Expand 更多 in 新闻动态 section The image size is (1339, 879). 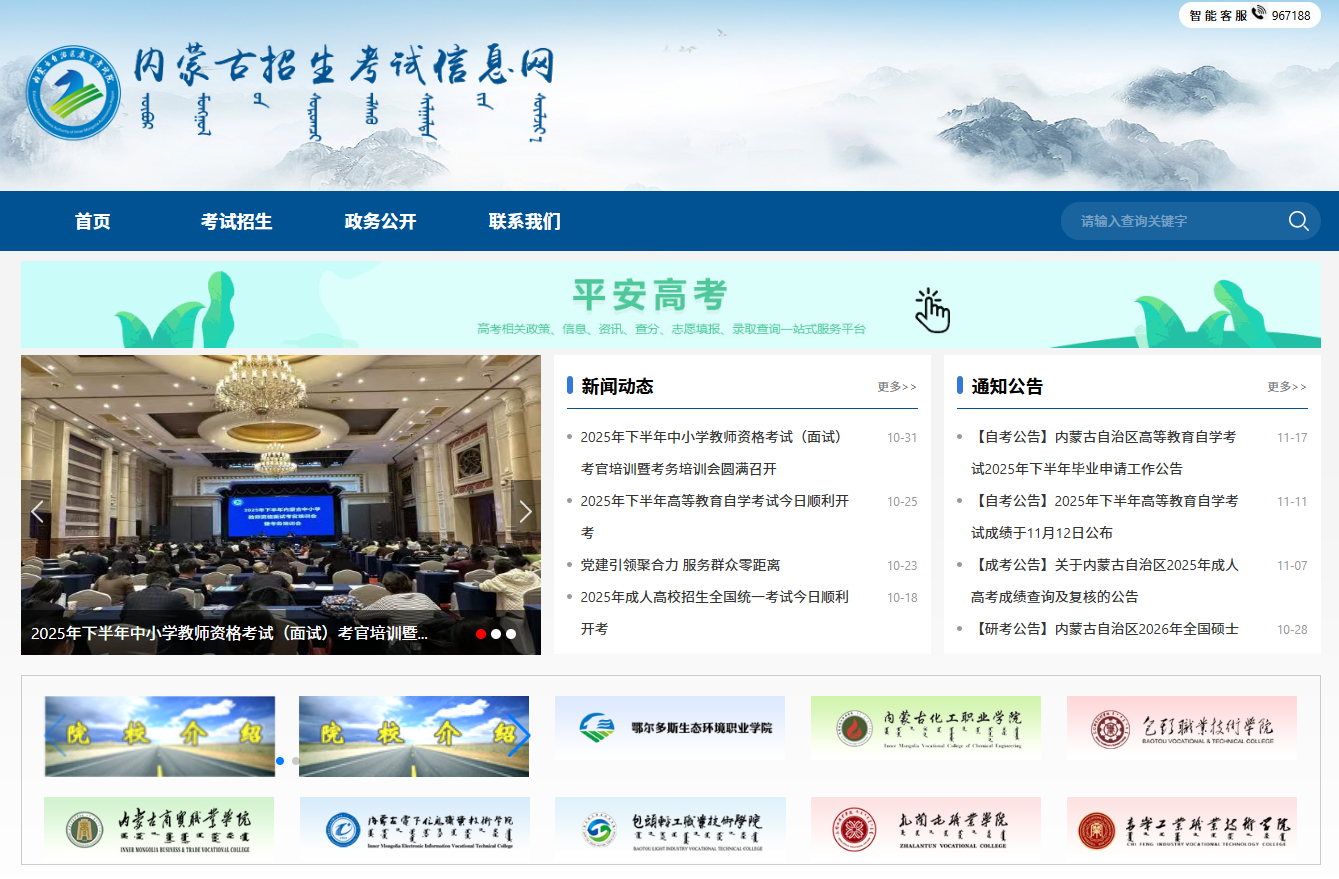[x=896, y=387]
